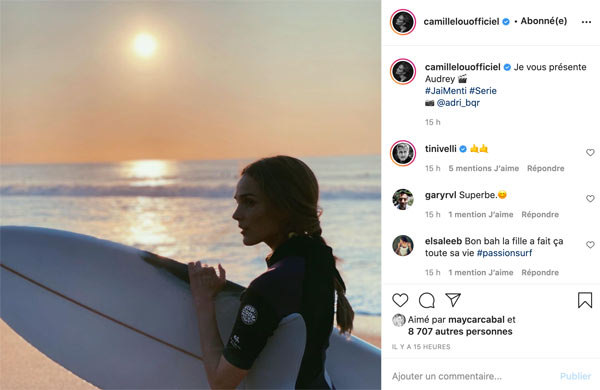Share the post via paper plane icon
The height and width of the screenshot is (390, 600).
[453, 300]
